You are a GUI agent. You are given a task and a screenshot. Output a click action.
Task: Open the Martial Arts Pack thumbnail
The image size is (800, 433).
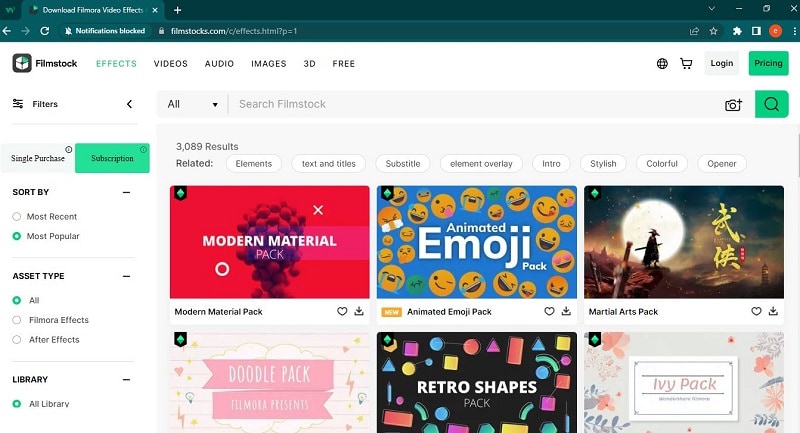click(684, 242)
